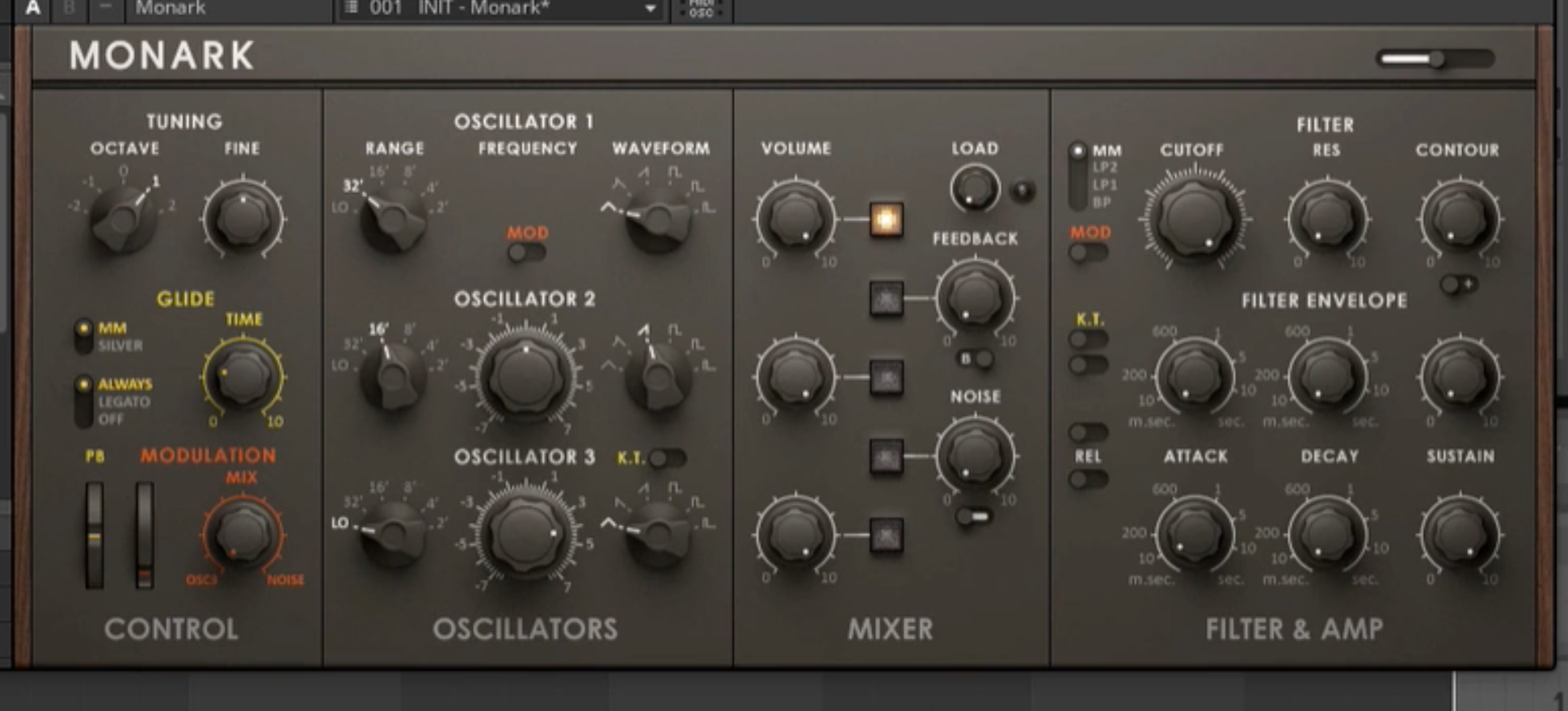
Task: Enable the Noise mixer on button
Action: pos(886,456)
